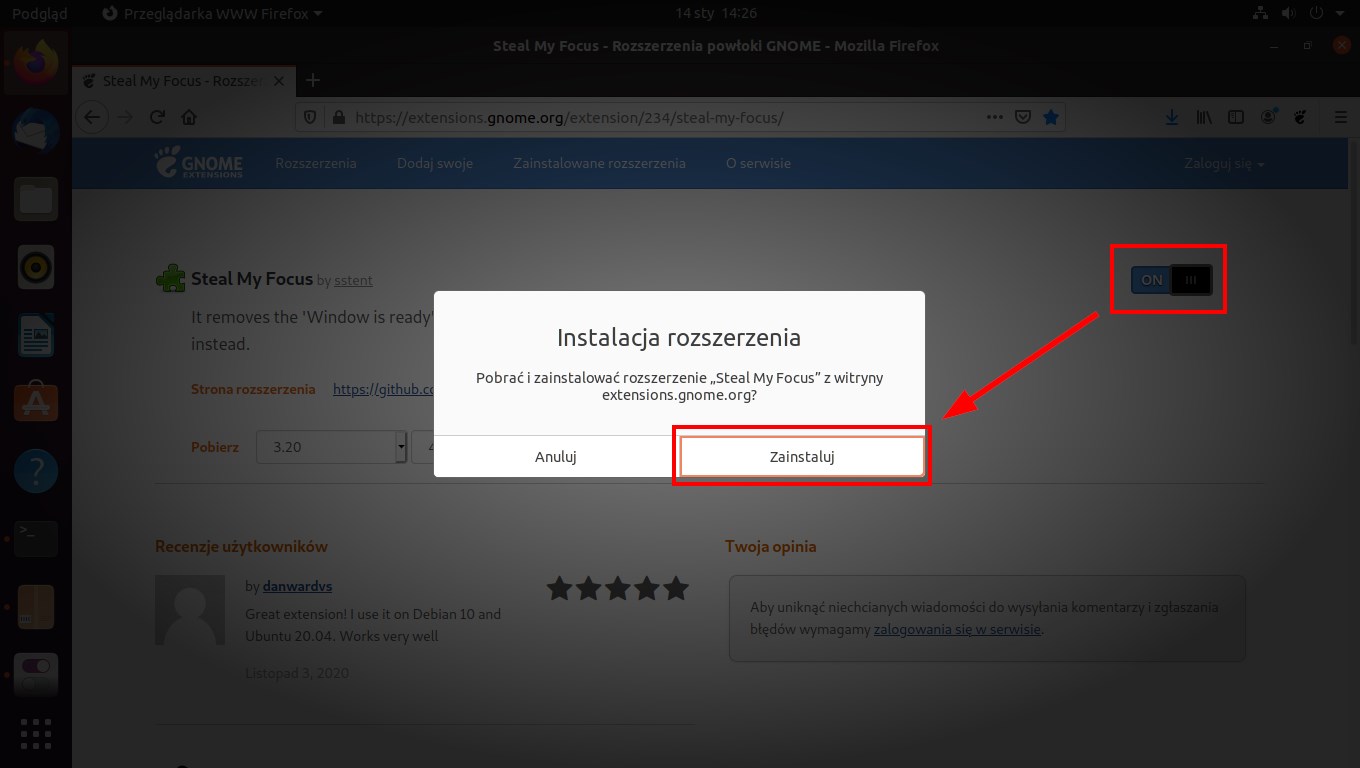The height and width of the screenshot is (768, 1360).
Task: Open the Downloads panel arrow
Action: [1172, 117]
